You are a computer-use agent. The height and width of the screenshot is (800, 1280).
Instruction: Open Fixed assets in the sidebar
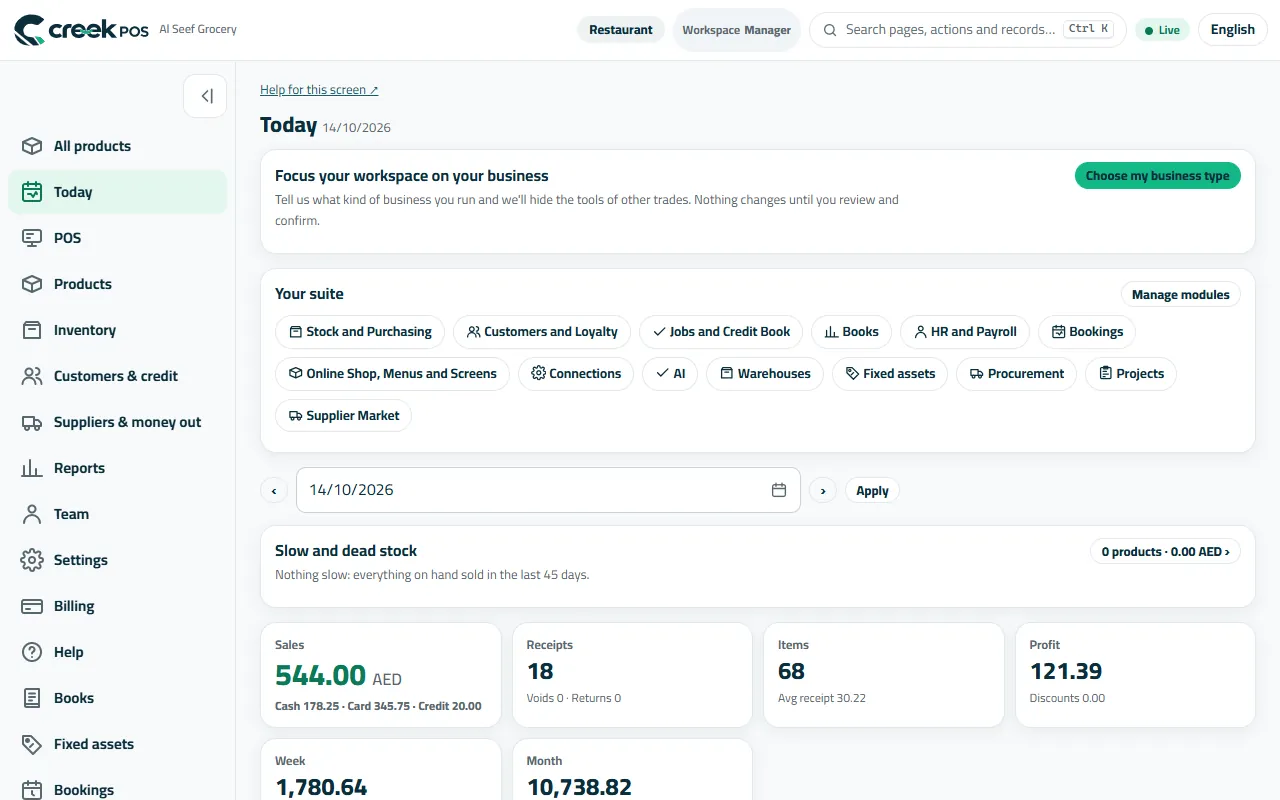pos(118,744)
